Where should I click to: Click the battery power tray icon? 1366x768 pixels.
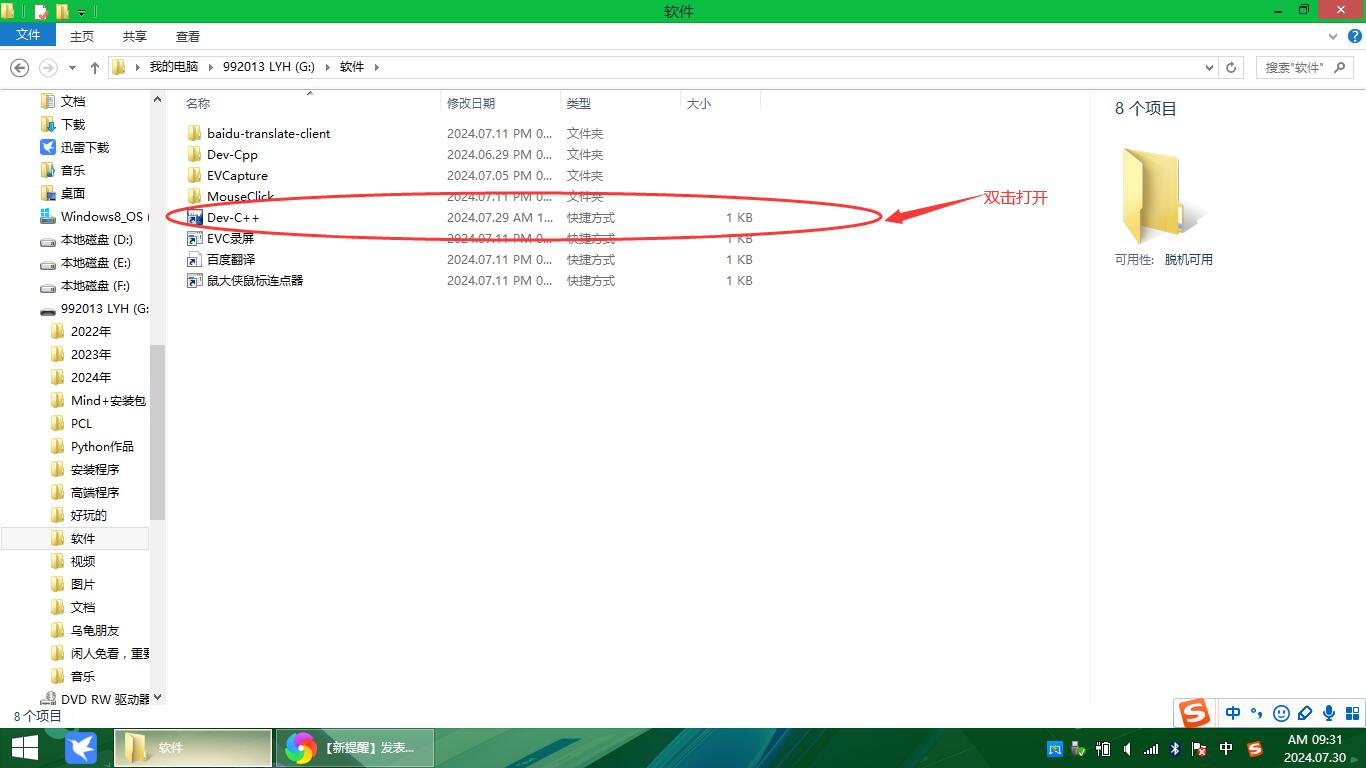click(x=1103, y=749)
